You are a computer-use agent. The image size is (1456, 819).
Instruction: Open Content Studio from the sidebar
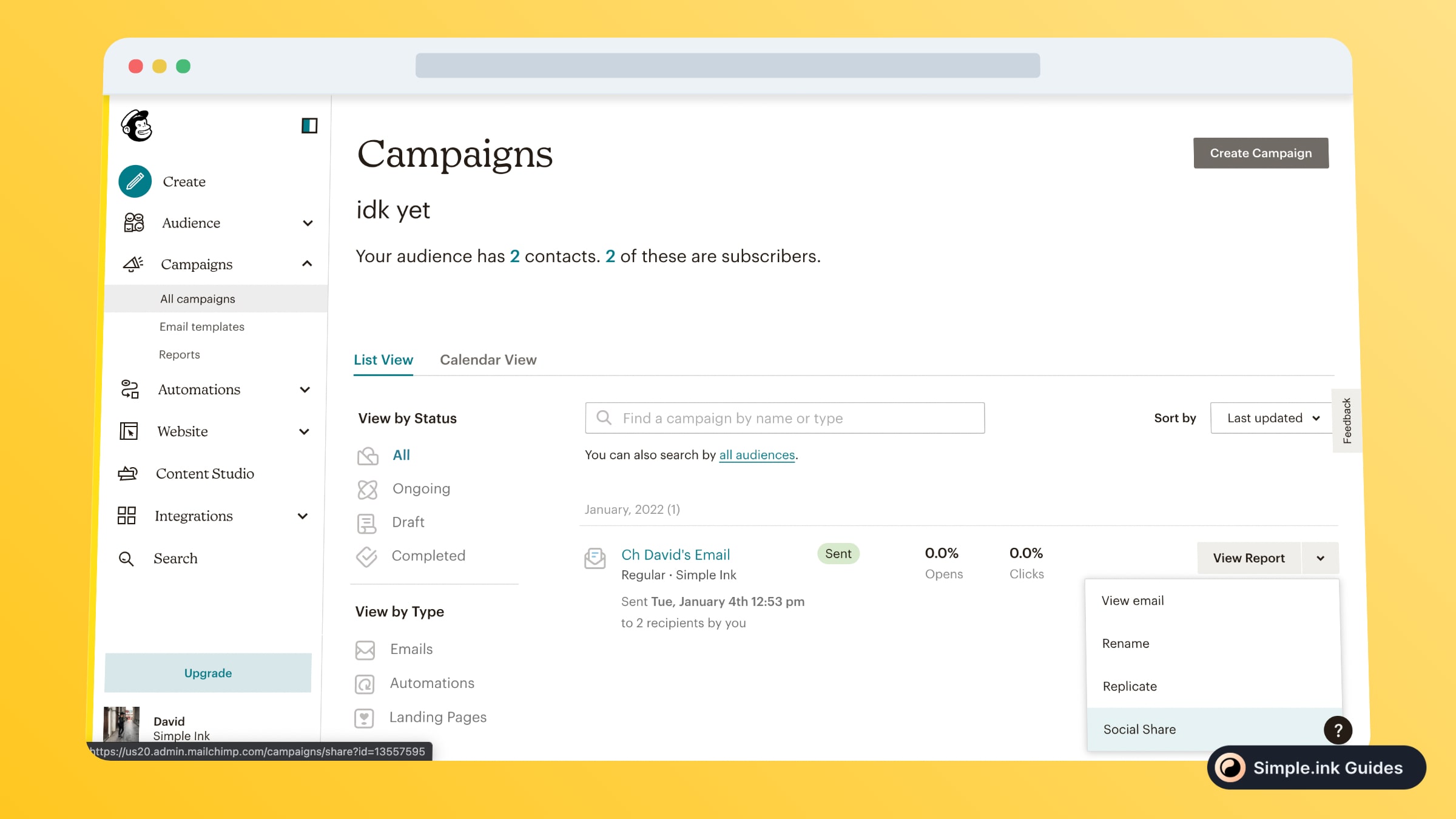click(204, 474)
